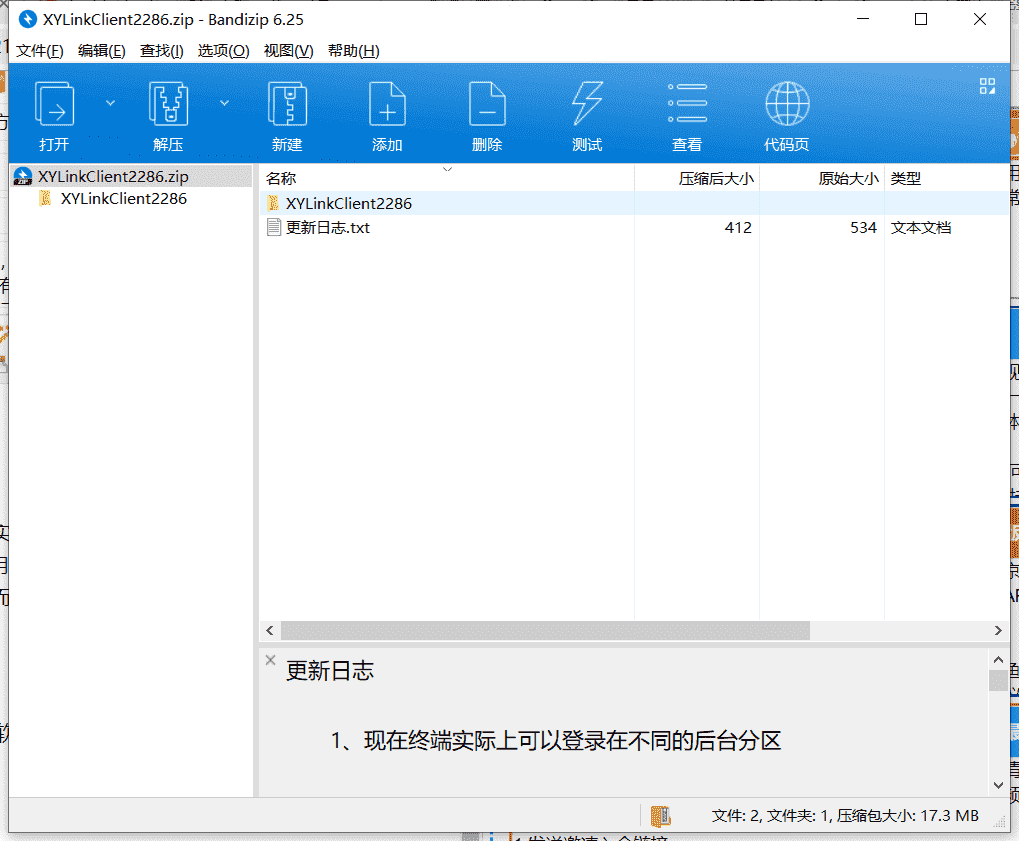This screenshot has height=841, width=1019.
Task: Click the 文本文档 type cell
Action: click(921, 227)
